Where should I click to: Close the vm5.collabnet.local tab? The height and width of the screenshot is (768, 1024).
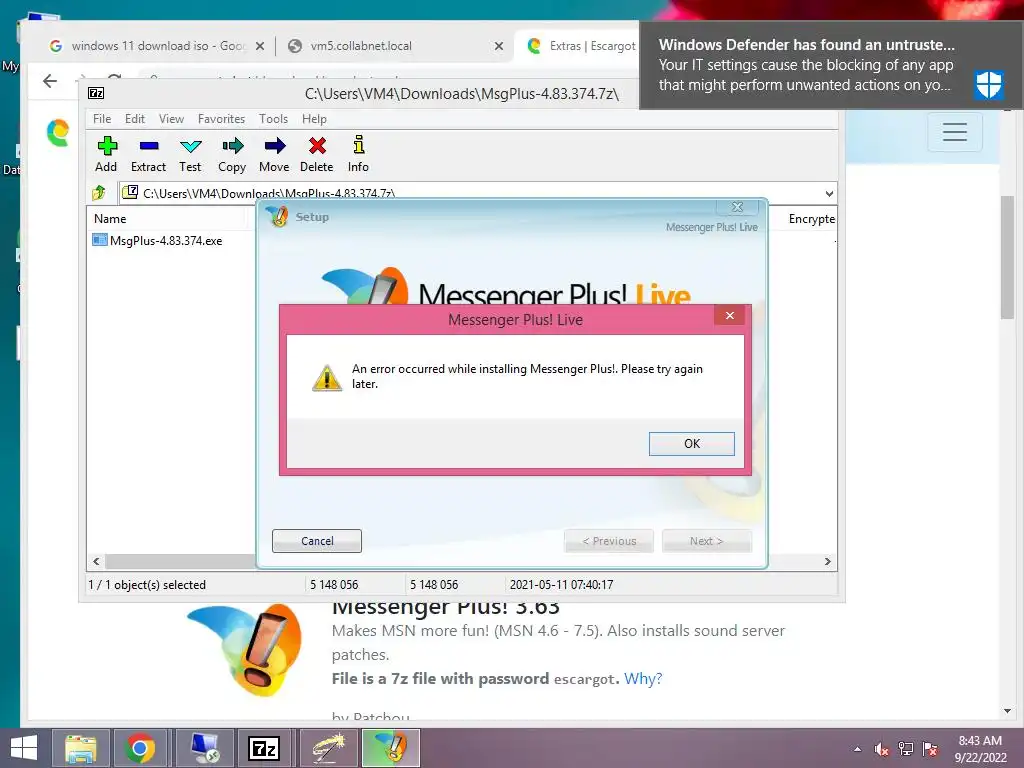point(499,46)
